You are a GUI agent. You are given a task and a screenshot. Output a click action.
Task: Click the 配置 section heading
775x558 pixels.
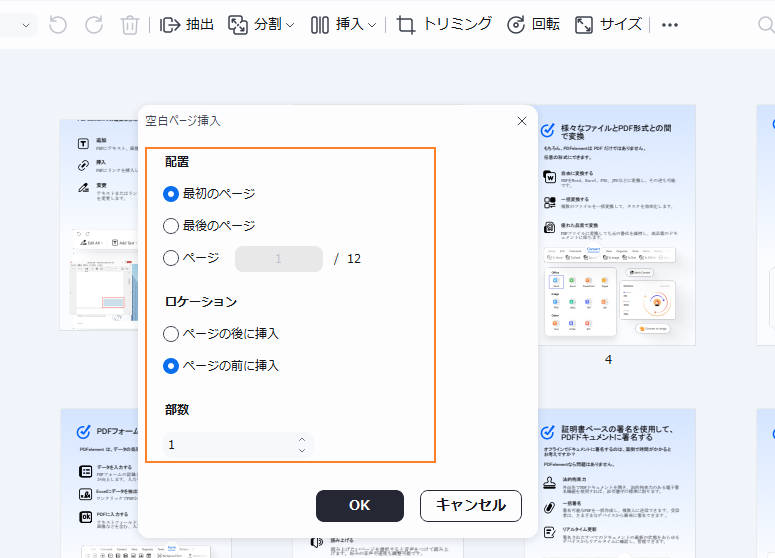click(x=177, y=162)
